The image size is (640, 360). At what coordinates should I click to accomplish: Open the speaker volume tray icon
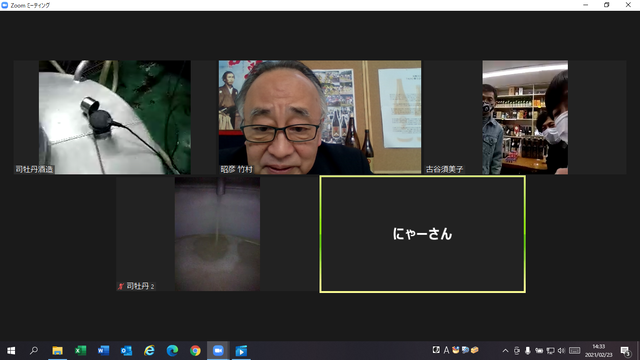[x=561, y=351]
